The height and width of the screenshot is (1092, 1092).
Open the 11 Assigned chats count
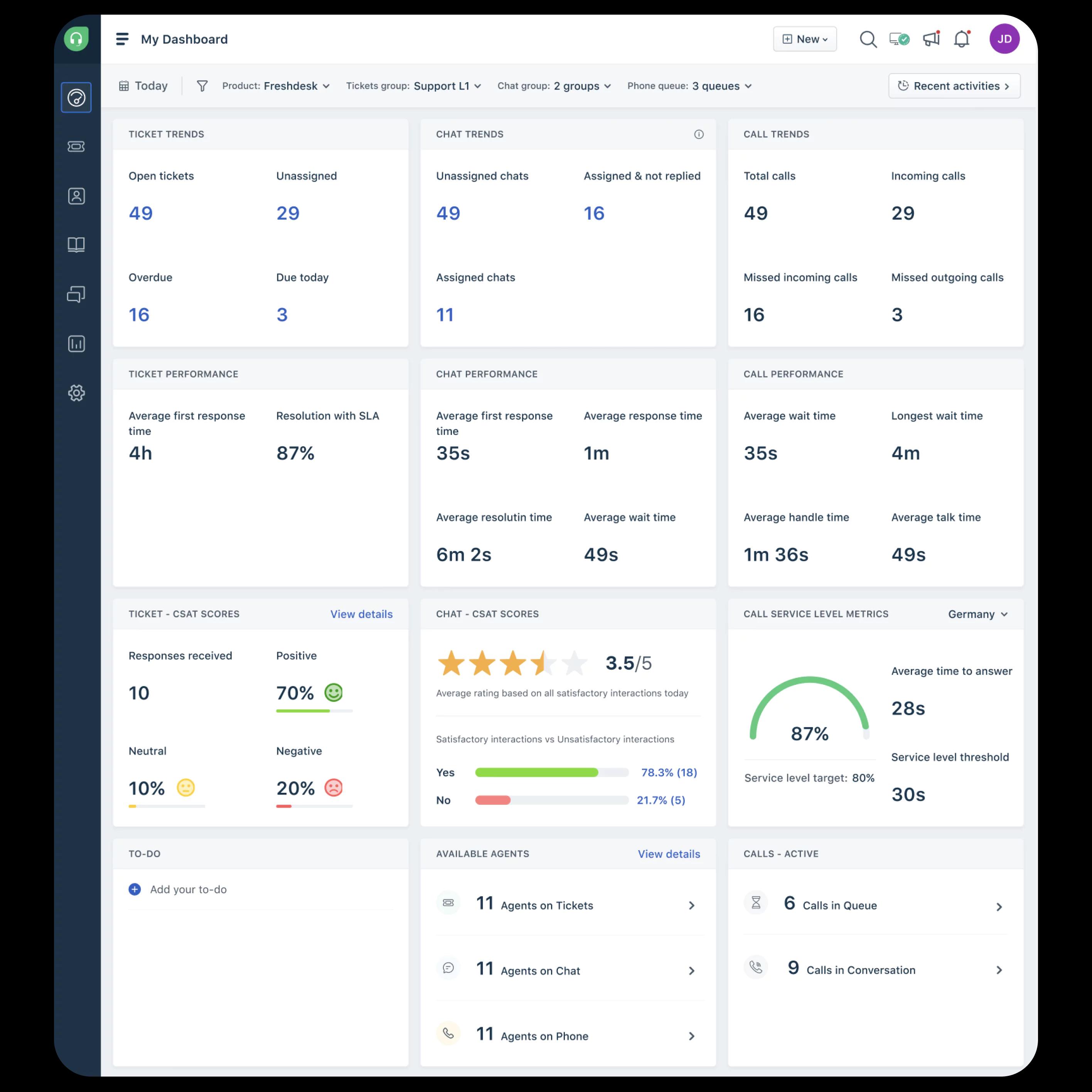pos(445,315)
